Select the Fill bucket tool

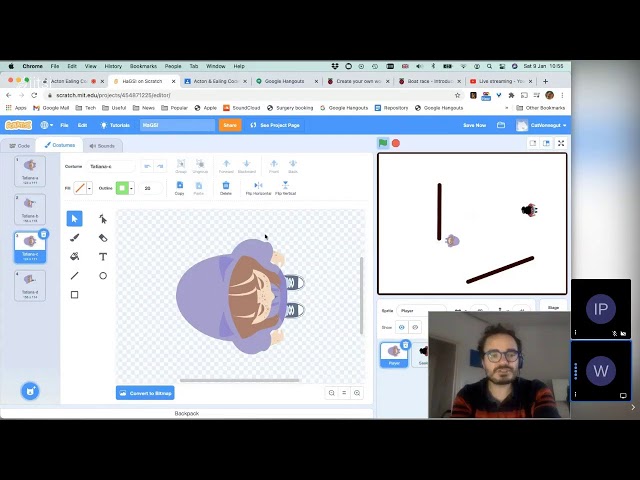coord(74,256)
